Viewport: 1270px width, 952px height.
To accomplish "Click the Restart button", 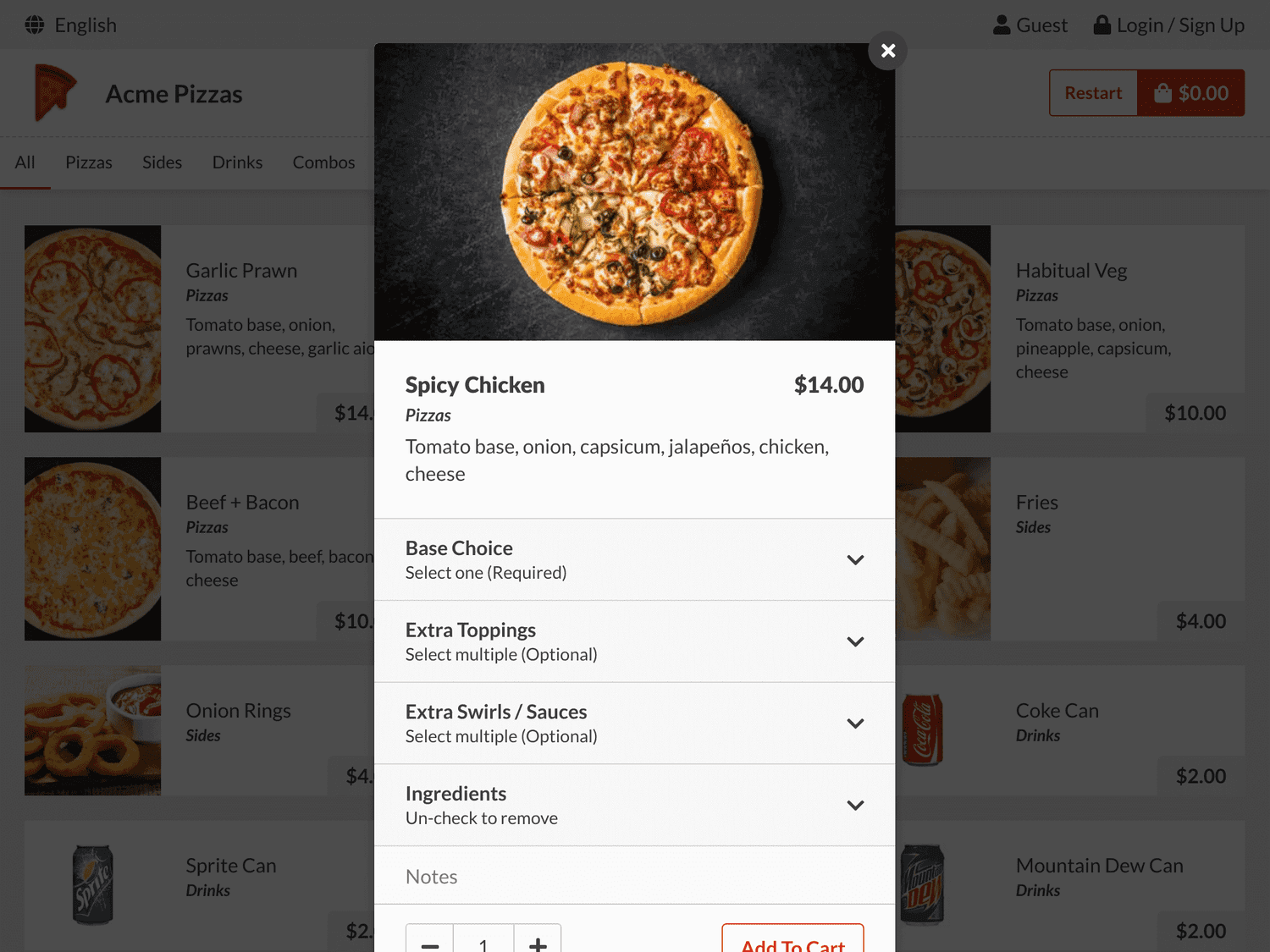I will tap(1093, 93).
